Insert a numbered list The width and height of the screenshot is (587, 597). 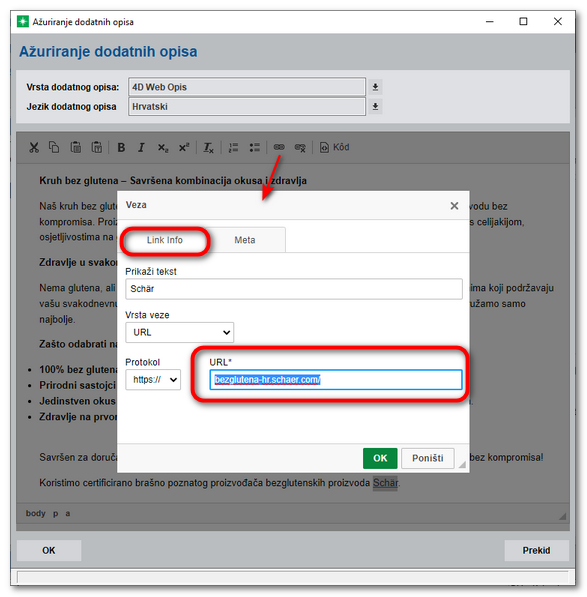pos(233,147)
